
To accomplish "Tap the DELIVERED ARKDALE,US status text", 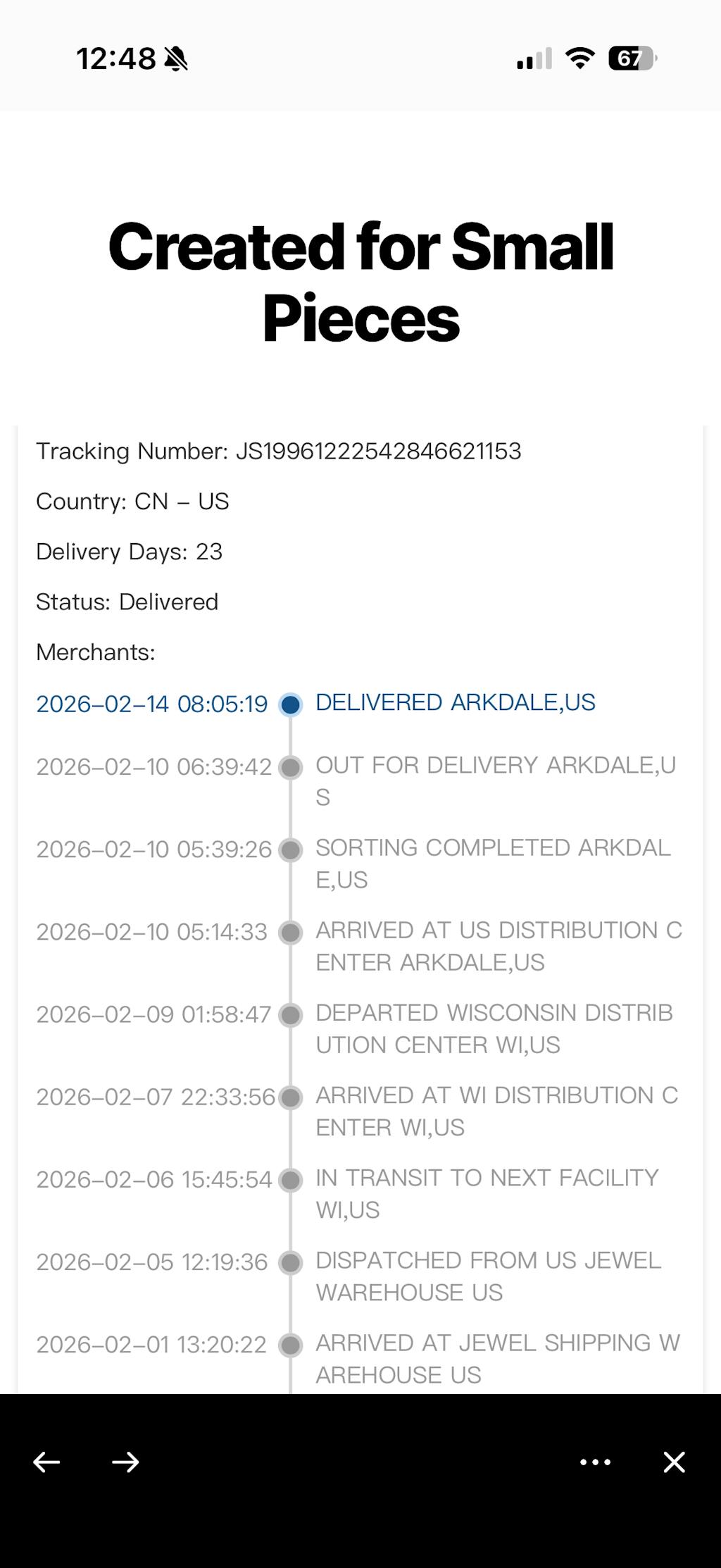I will click(x=455, y=702).
